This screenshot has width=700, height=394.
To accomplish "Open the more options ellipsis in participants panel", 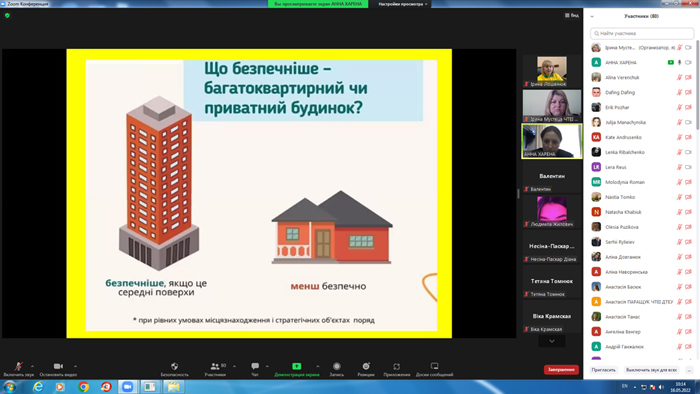I will pyautogui.click(x=689, y=370).
